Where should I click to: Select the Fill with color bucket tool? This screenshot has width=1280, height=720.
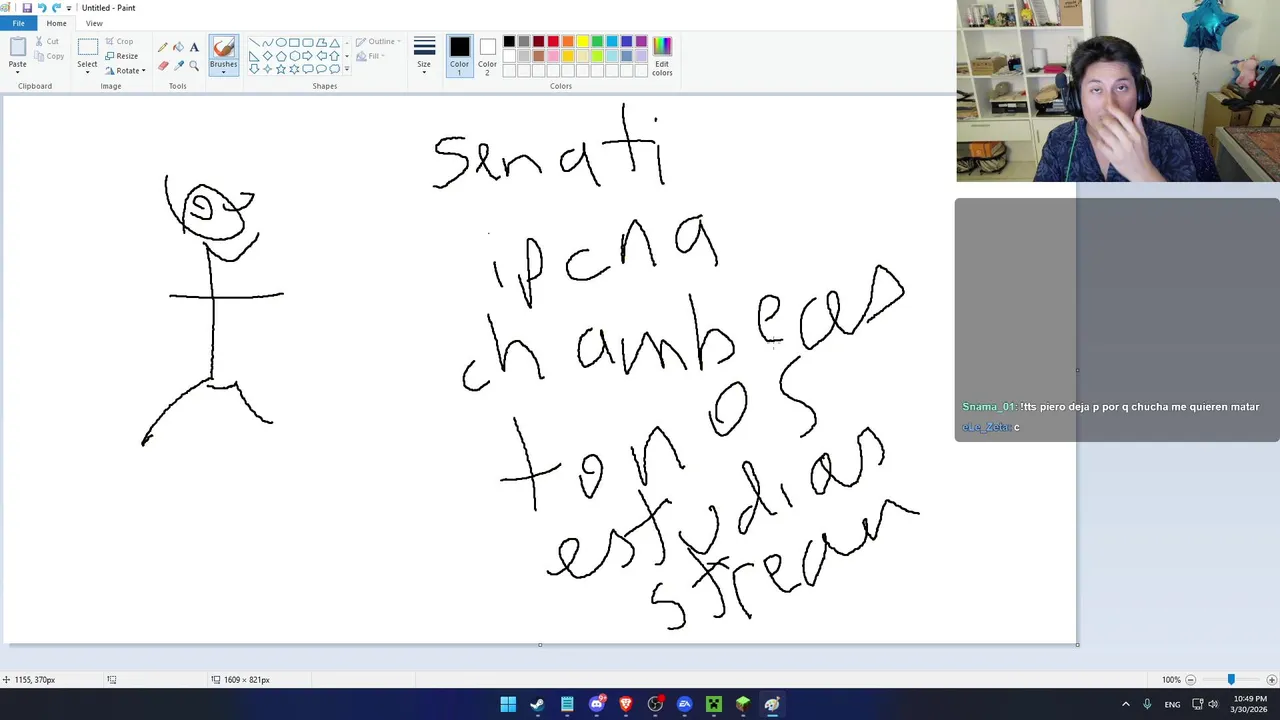point(178,47)
